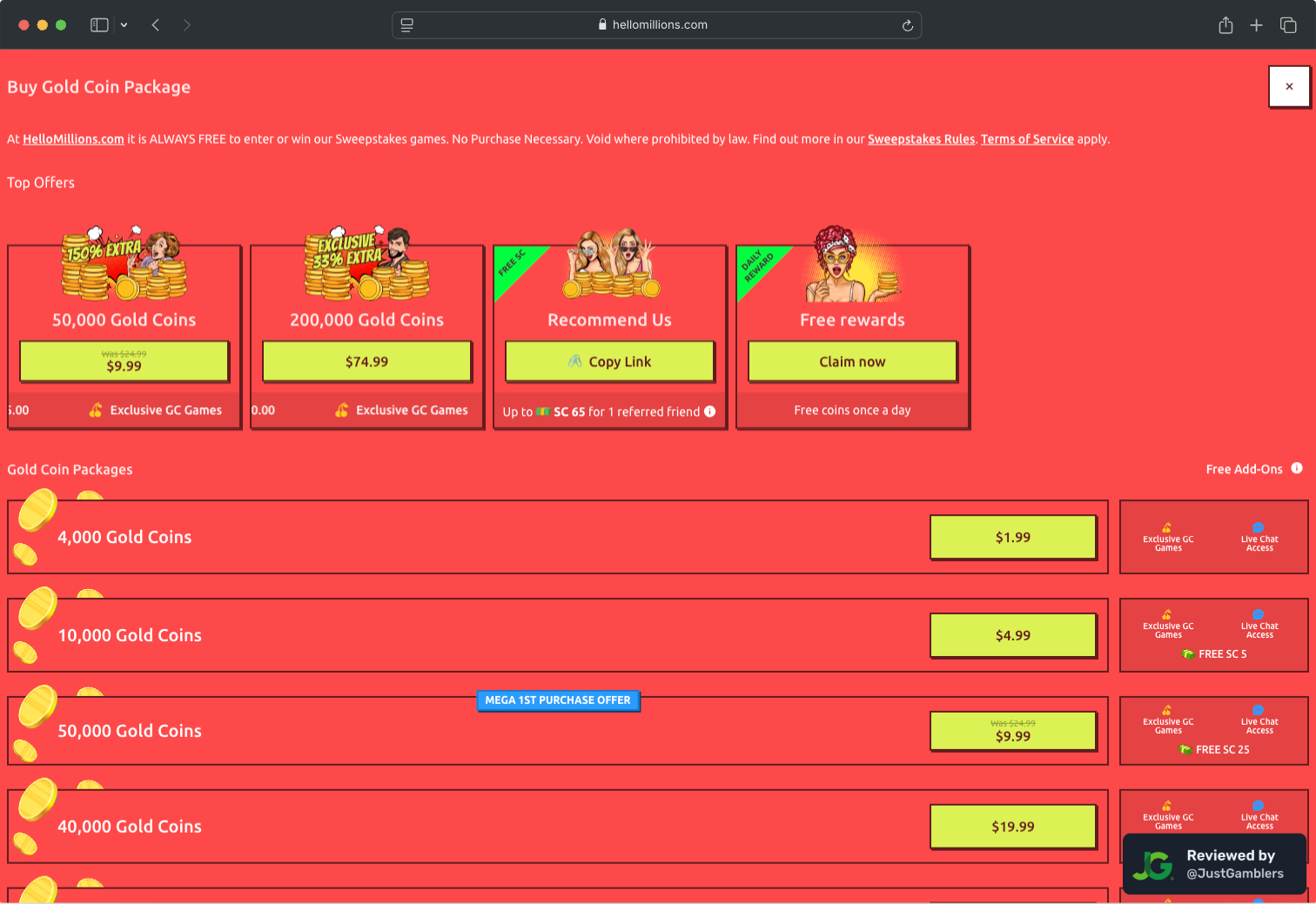Toggle the Safari sidebar icon

coord(99,25)
